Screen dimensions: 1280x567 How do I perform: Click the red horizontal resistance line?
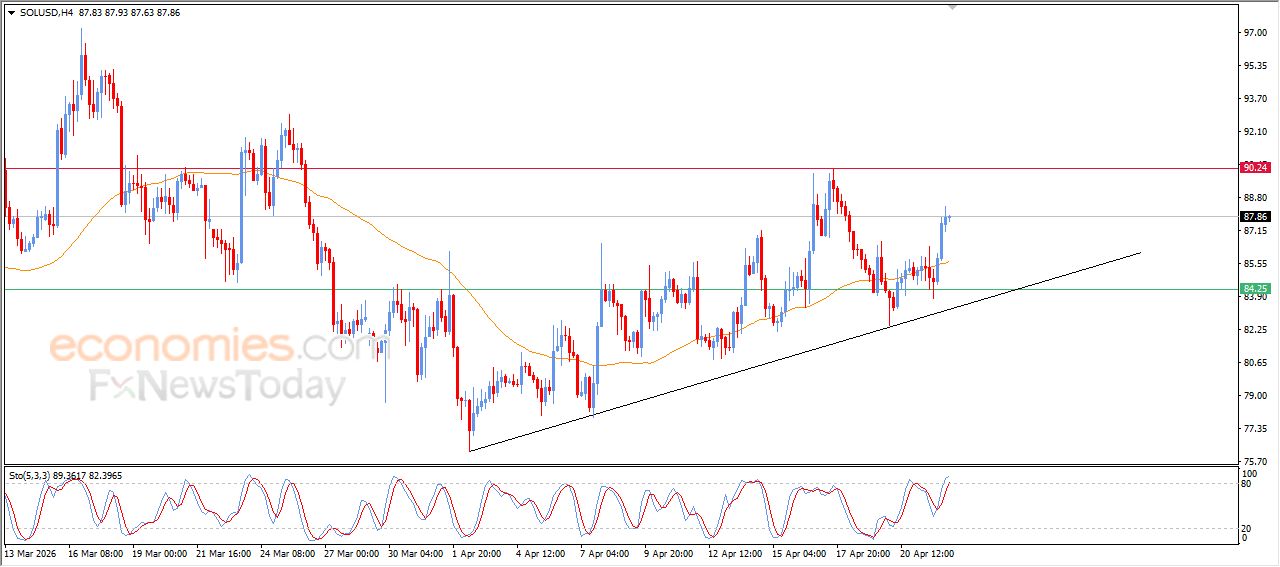tap(600, 168)
